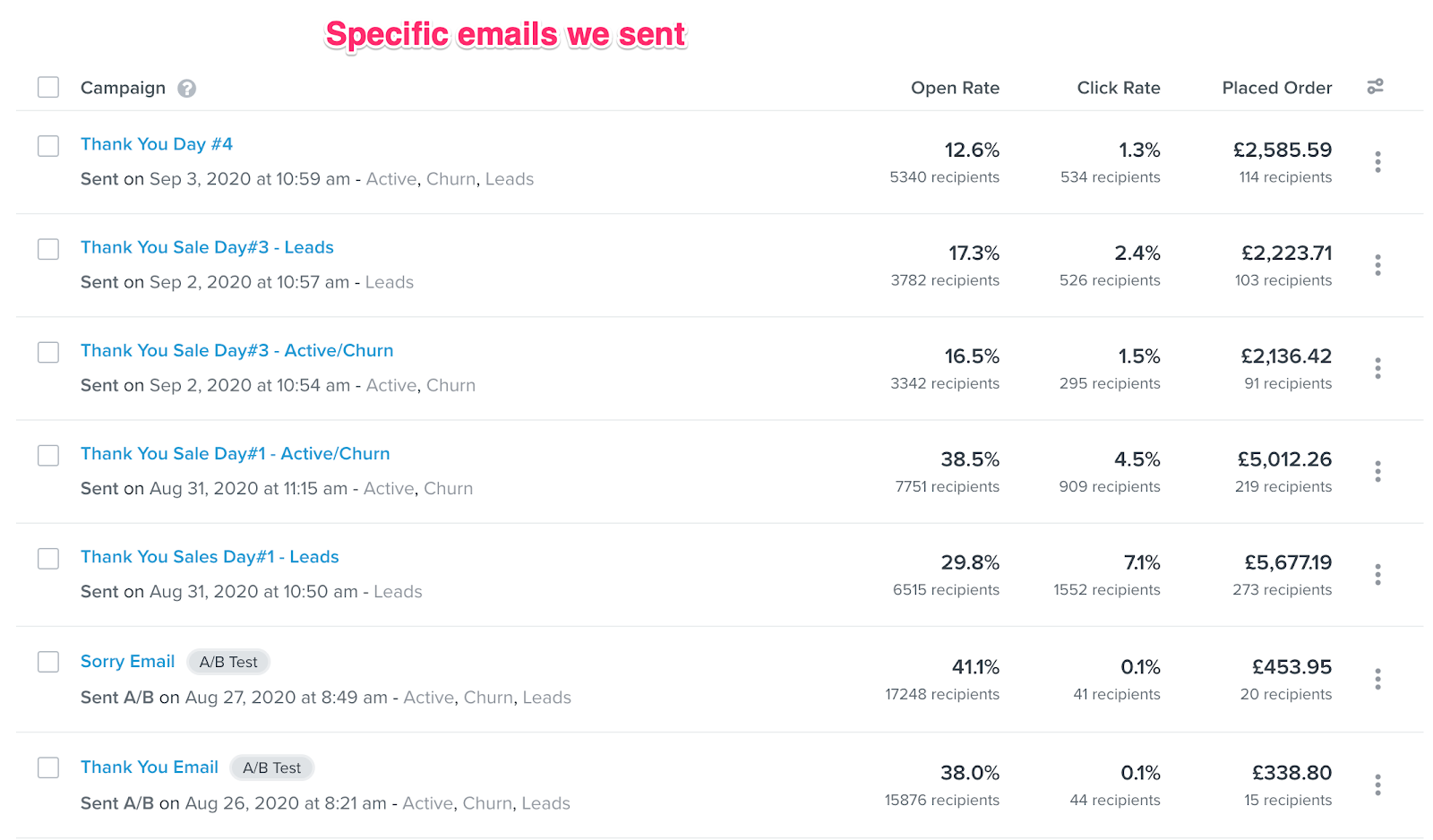Open Thank You Sale Day#1 - Active/Churn campaign

click(x=236, y=454)
